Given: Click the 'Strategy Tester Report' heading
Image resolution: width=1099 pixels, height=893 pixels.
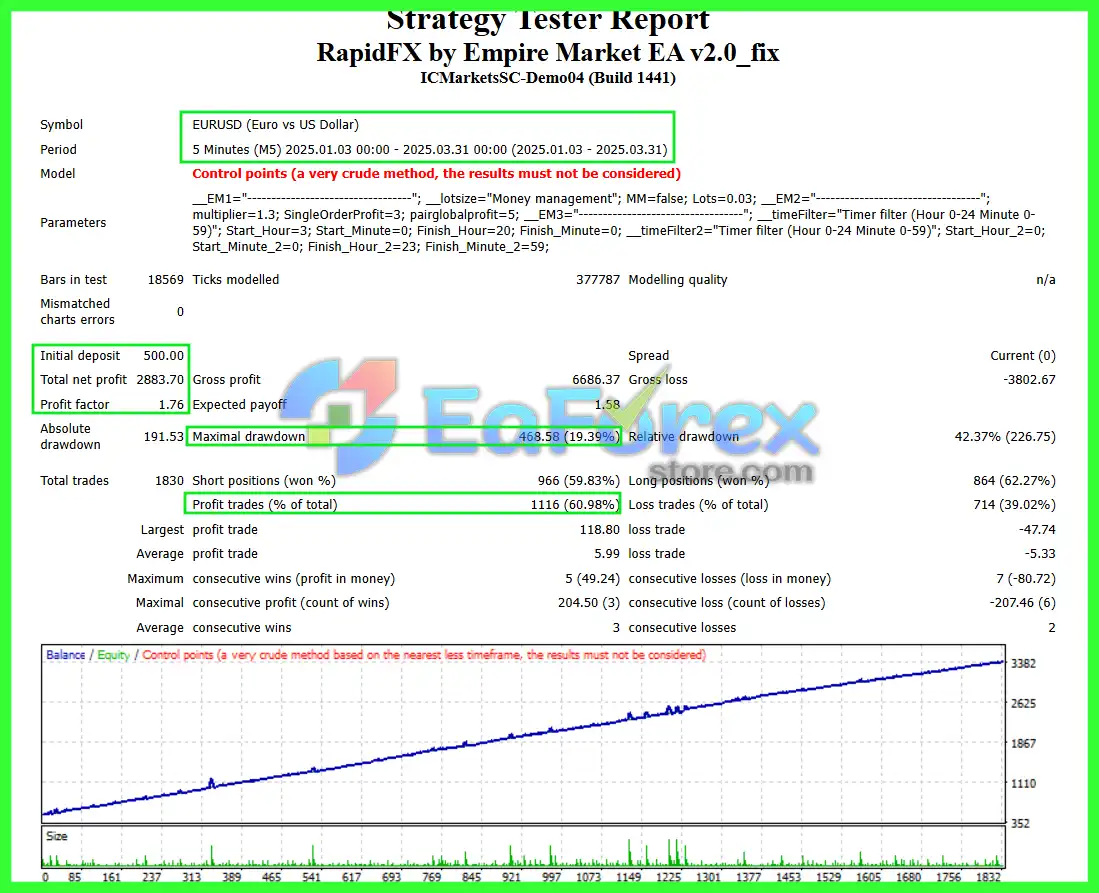Looking at the screenshot, I should tap(548, 20).
